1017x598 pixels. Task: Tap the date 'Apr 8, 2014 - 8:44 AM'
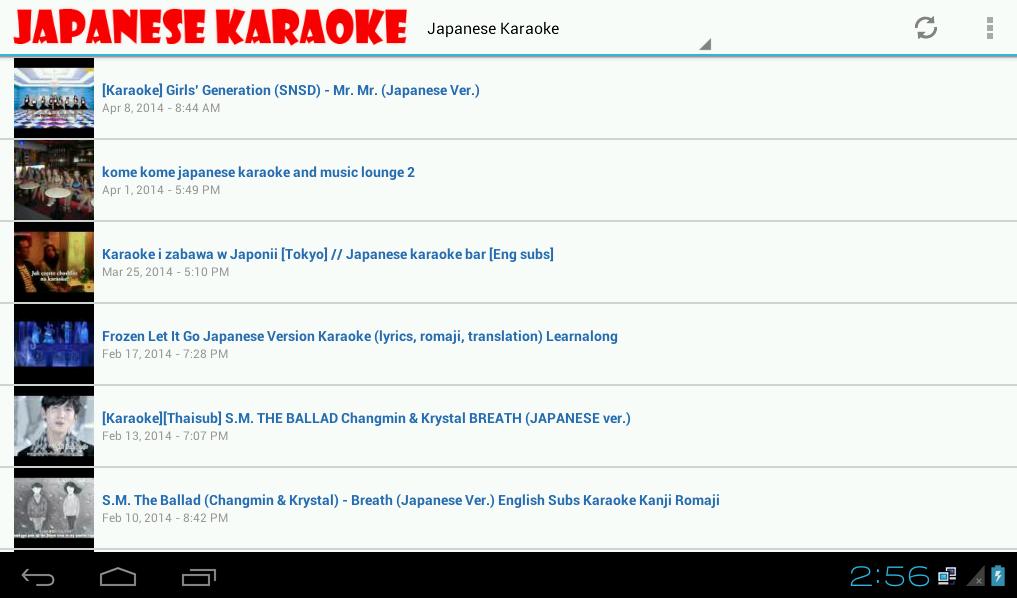(x=161, y=108)
